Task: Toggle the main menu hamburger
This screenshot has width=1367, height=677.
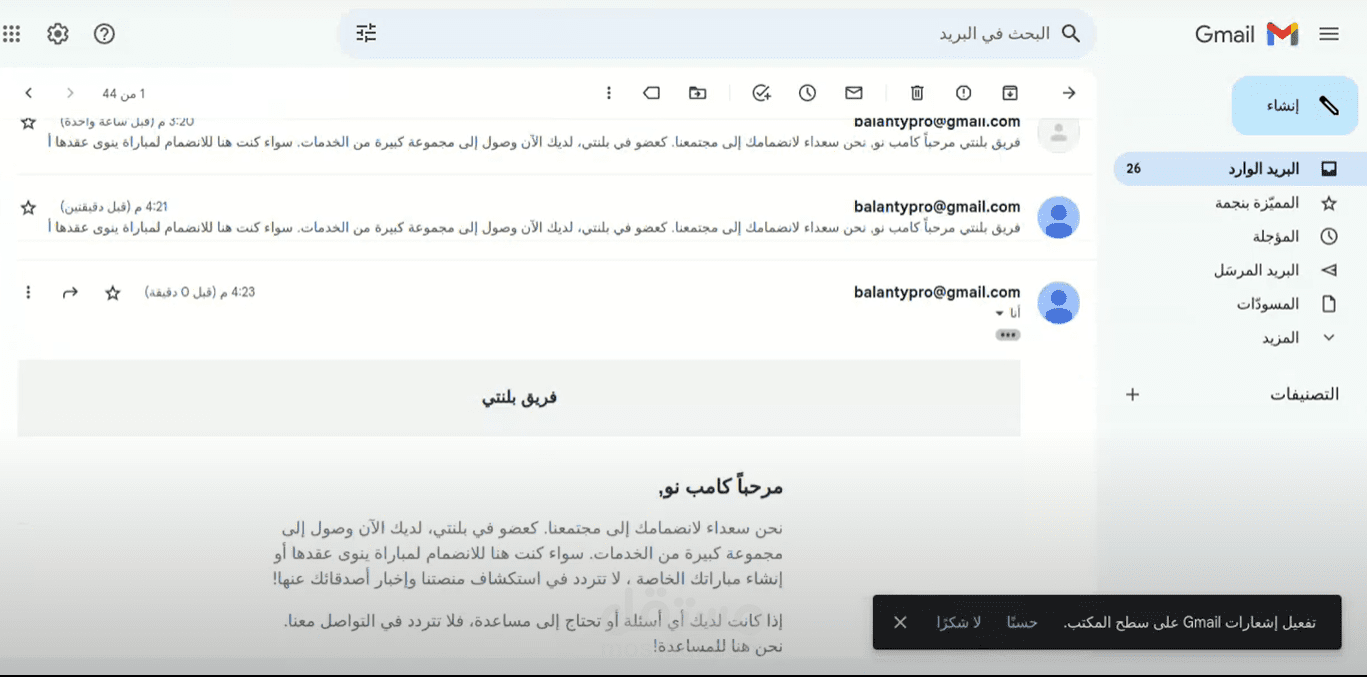Action: point(1329,34)
